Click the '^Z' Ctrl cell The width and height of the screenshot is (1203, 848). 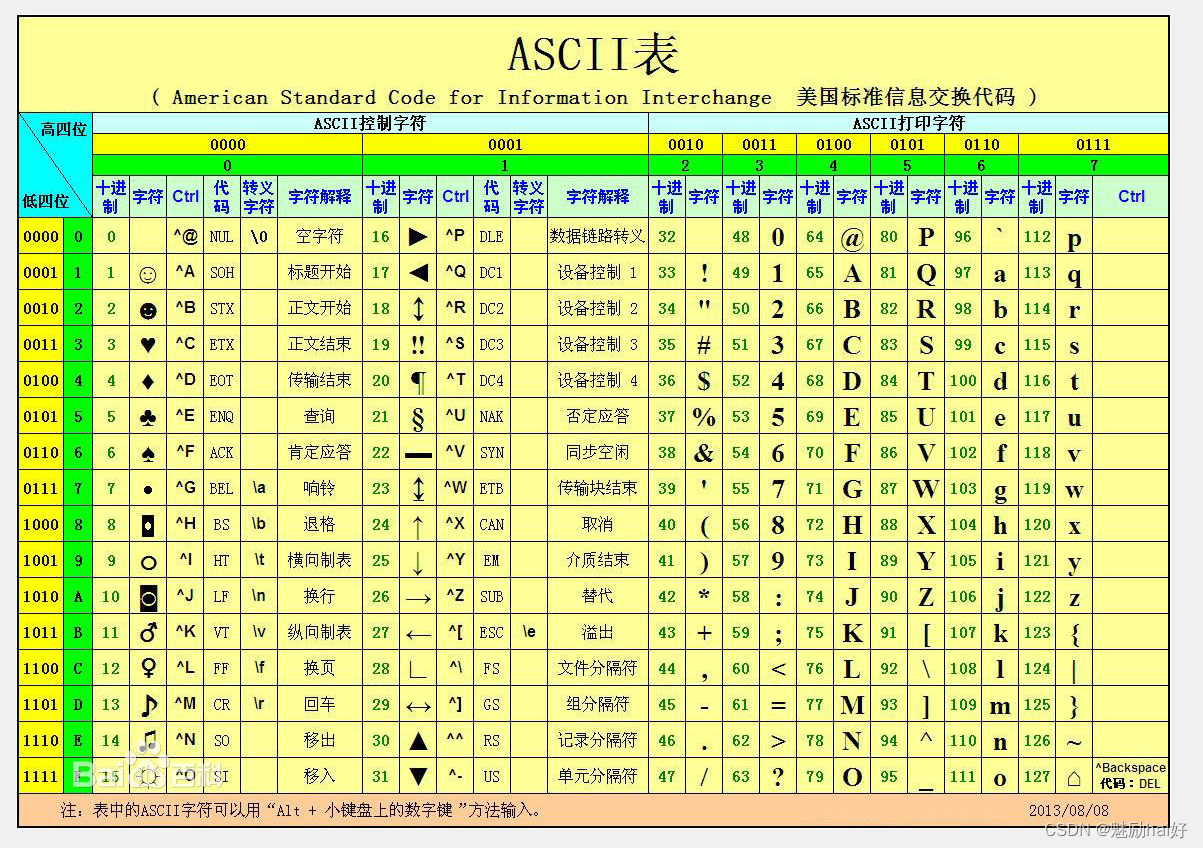[455, 597]
